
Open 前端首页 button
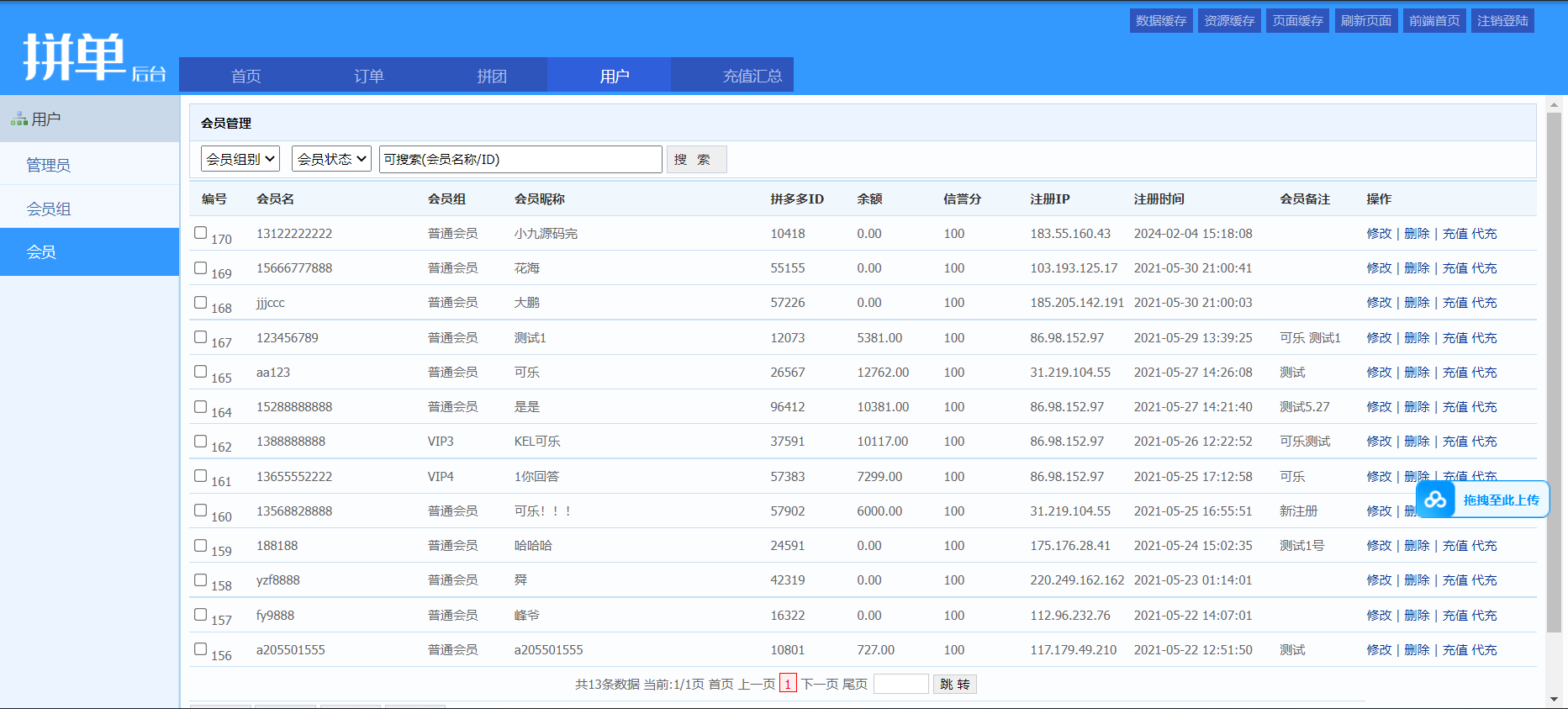point(1434,21)
